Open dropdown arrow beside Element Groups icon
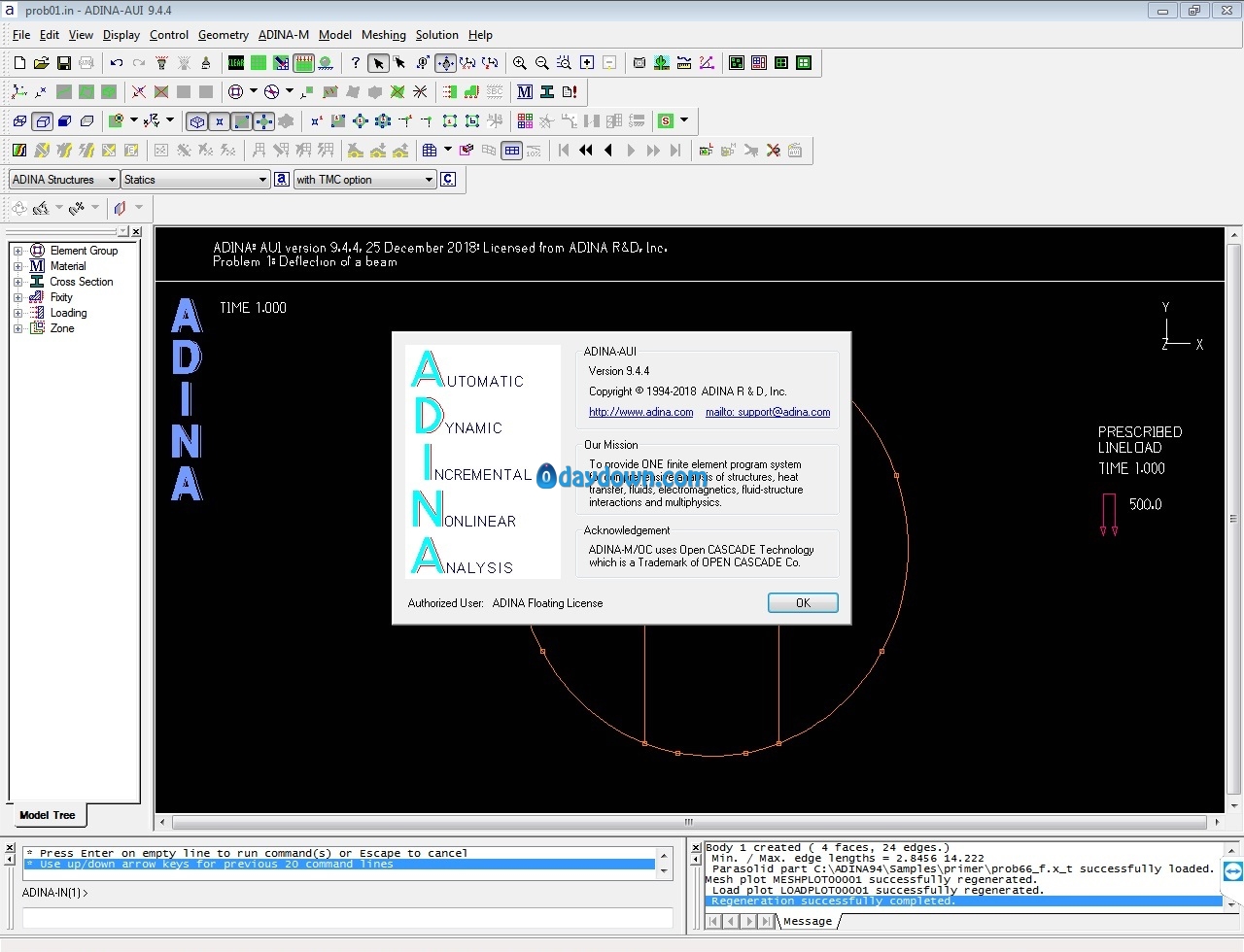The width and height of the screenshot is (1244, 952). point(254,91)
